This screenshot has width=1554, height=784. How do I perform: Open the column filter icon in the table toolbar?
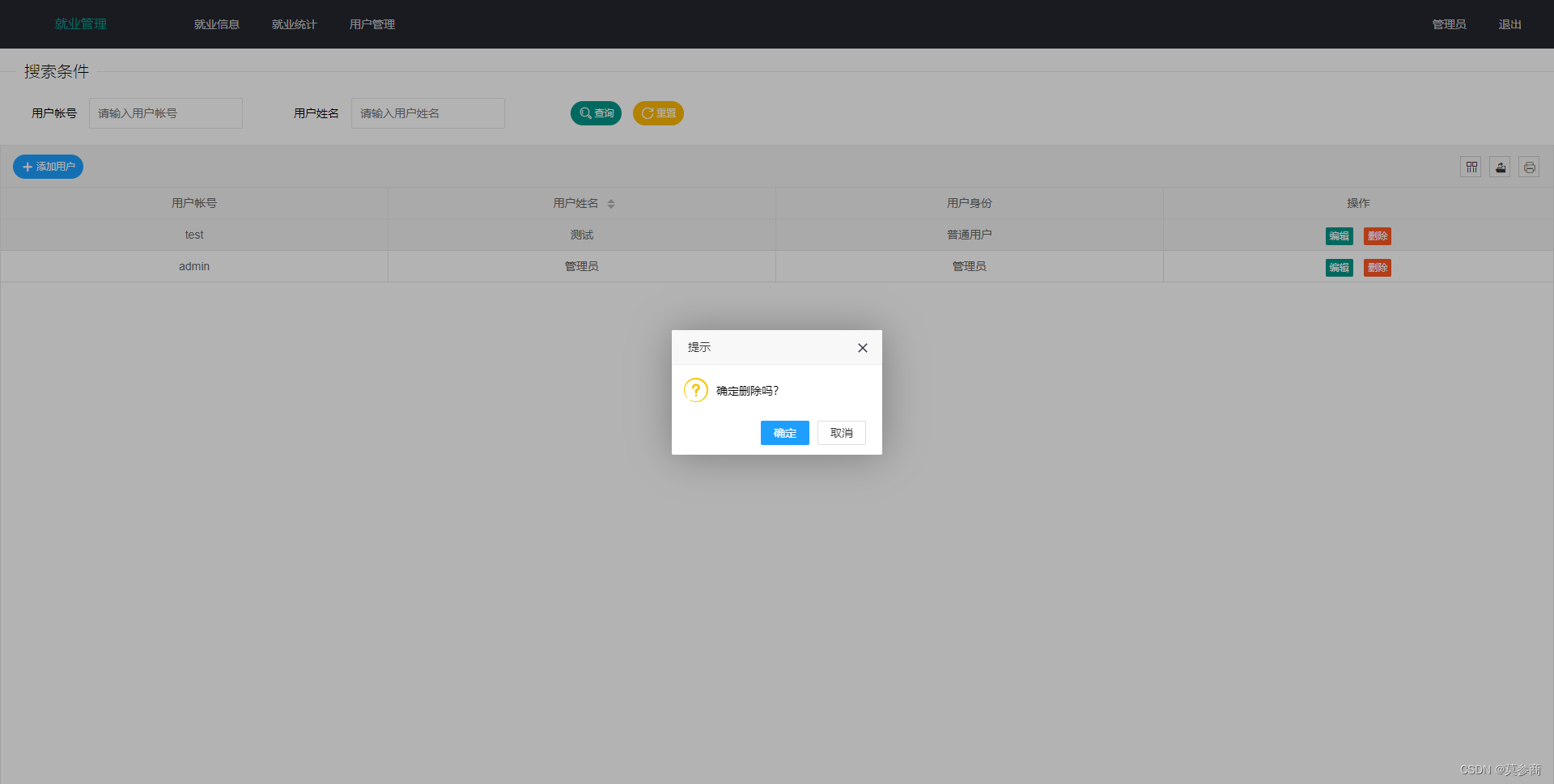pos(1471,167)
